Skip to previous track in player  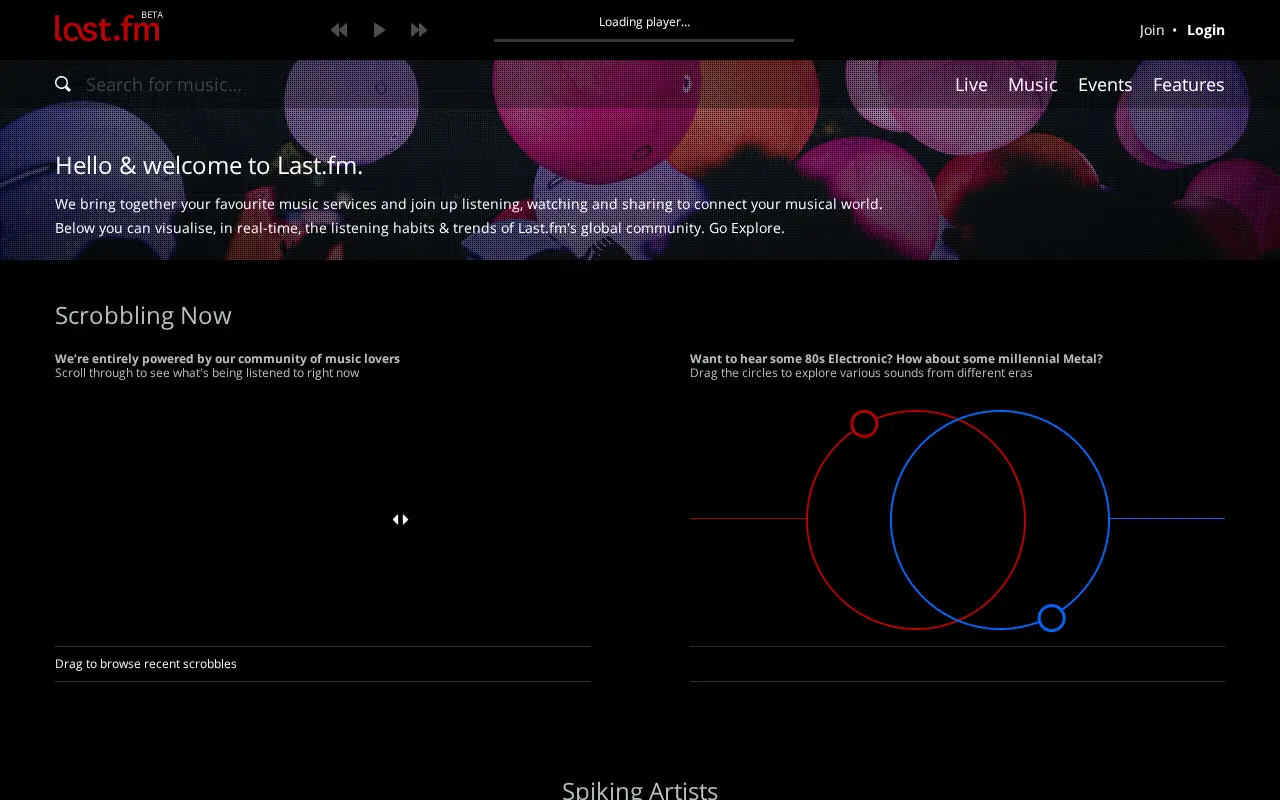pyautogui.click(x=339, y=30)
